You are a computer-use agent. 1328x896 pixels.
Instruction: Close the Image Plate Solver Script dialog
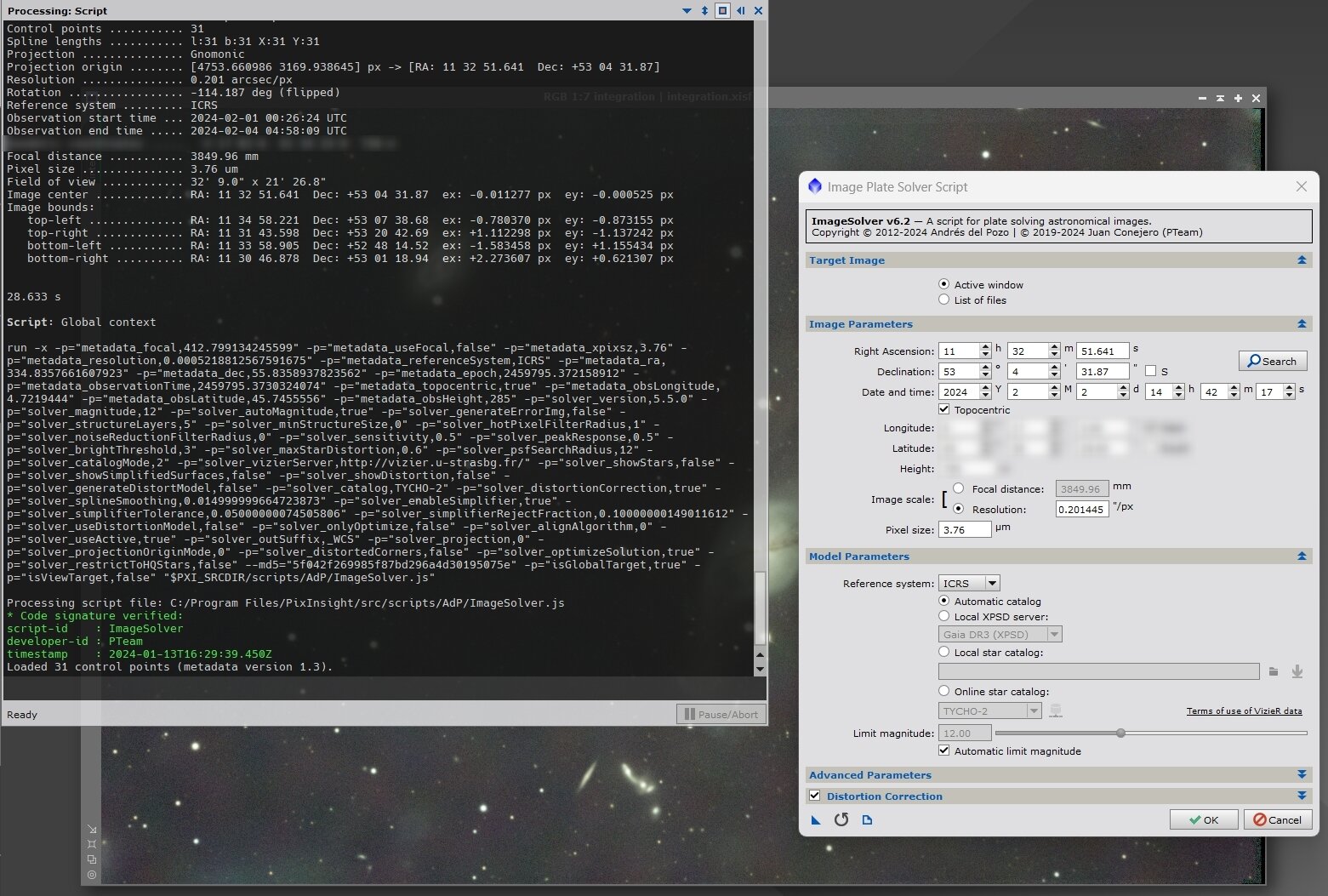(1302, 186)
